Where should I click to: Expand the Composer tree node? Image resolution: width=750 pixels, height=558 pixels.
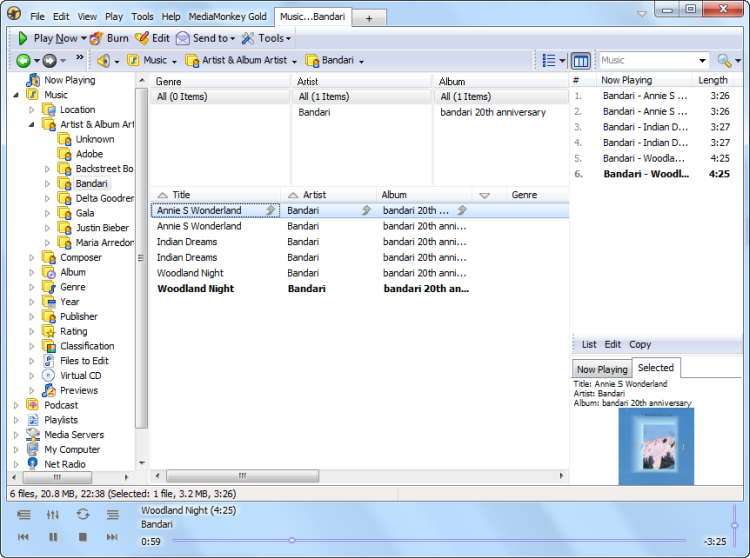pyautogui.click(x=32, y=257)
